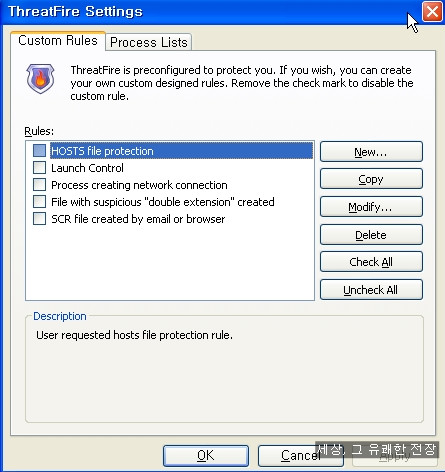Click the ThreatFire shield flame icon
Screen dimensions: 445x472
coord(40,79)
